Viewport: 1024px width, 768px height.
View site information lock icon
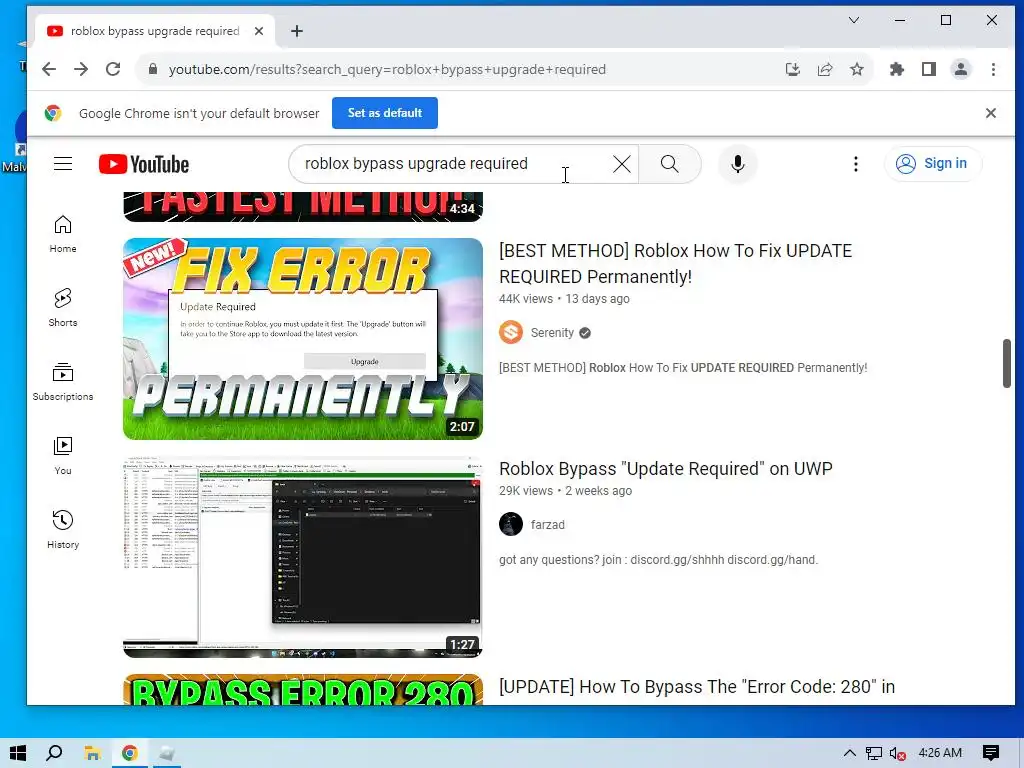click(x=153, y=69)
